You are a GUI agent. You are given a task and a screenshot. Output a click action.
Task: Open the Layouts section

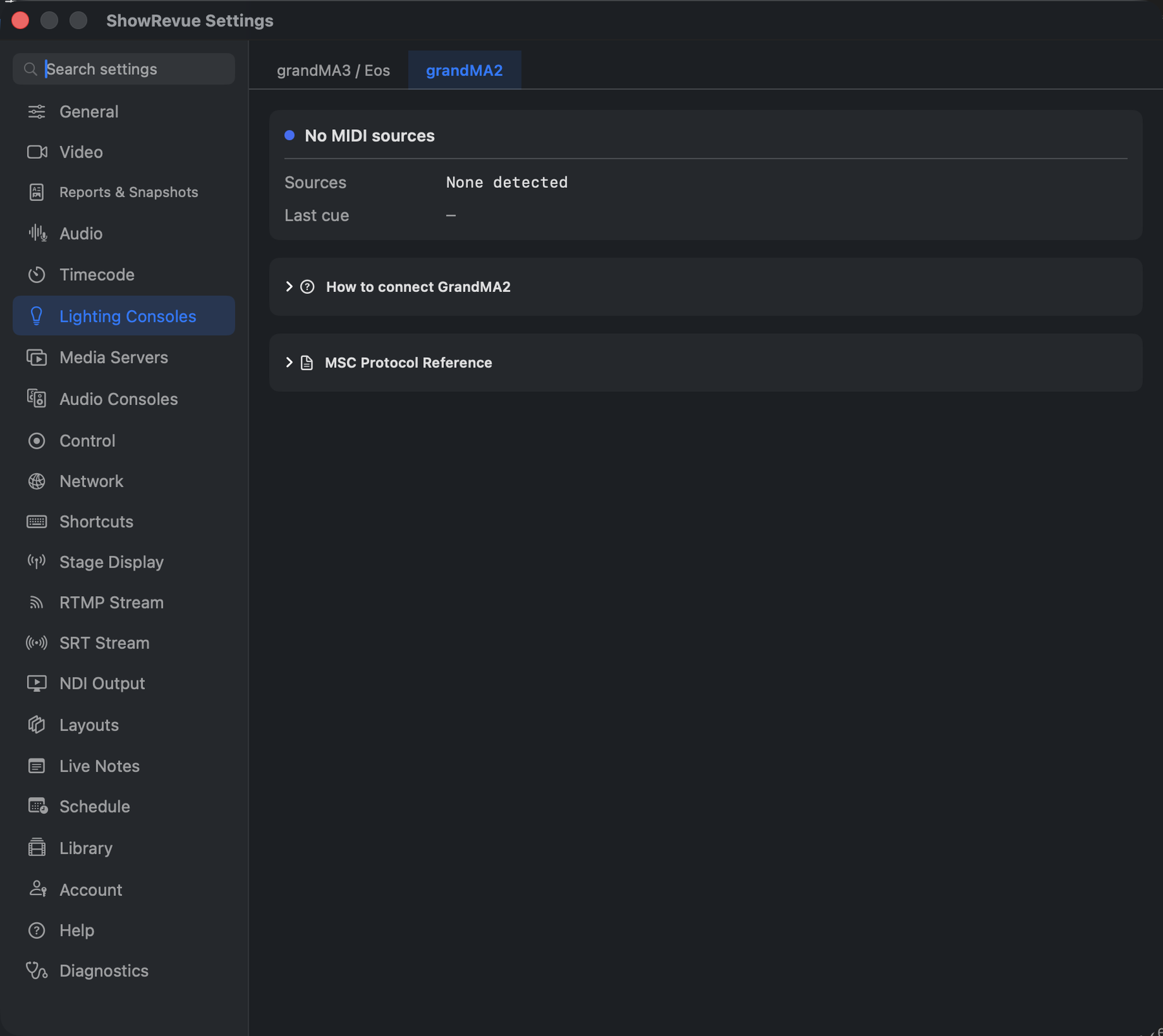(123, 725)
